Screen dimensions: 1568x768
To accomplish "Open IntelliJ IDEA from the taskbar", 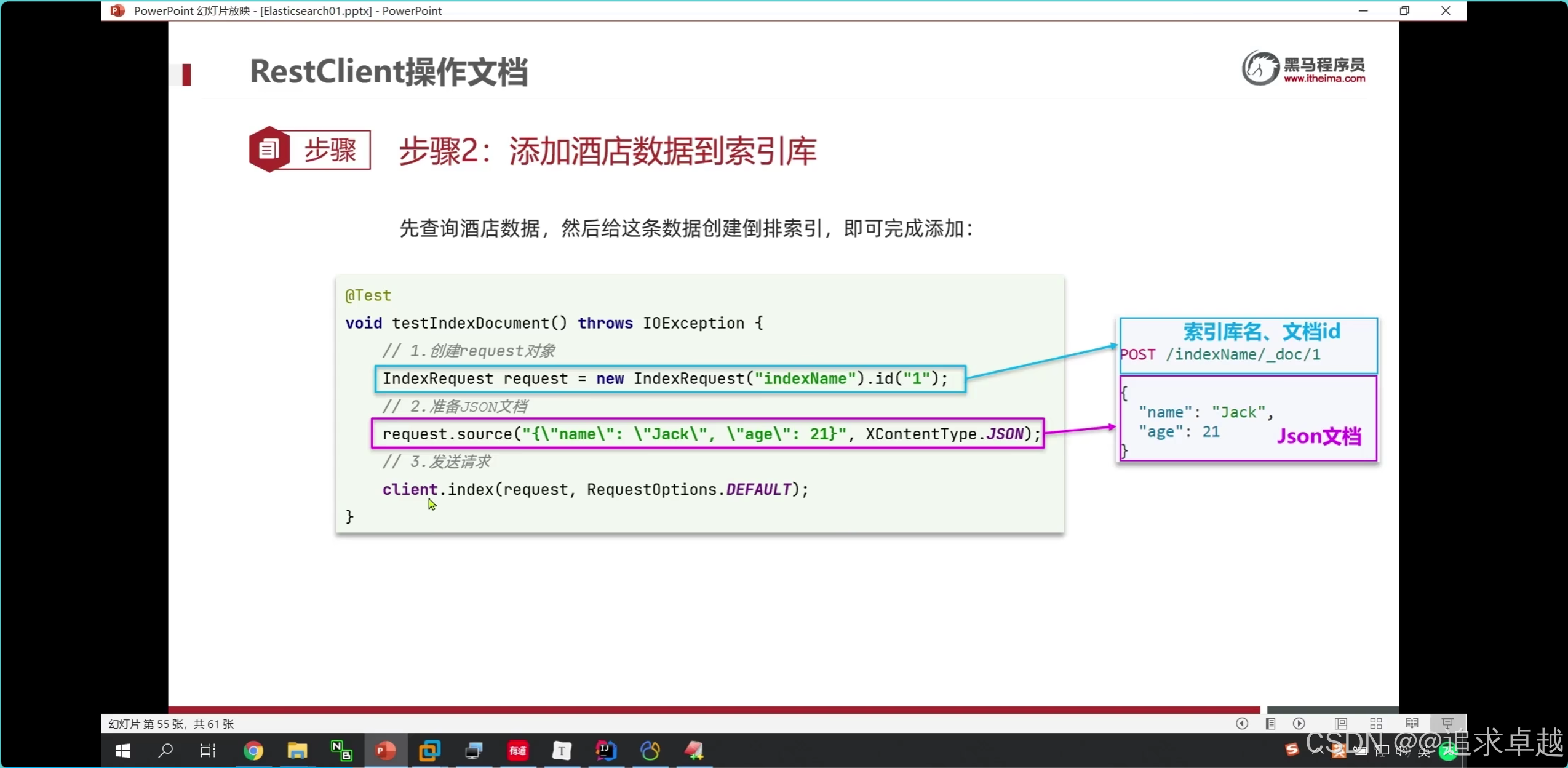I will click(x=606, y=750).
